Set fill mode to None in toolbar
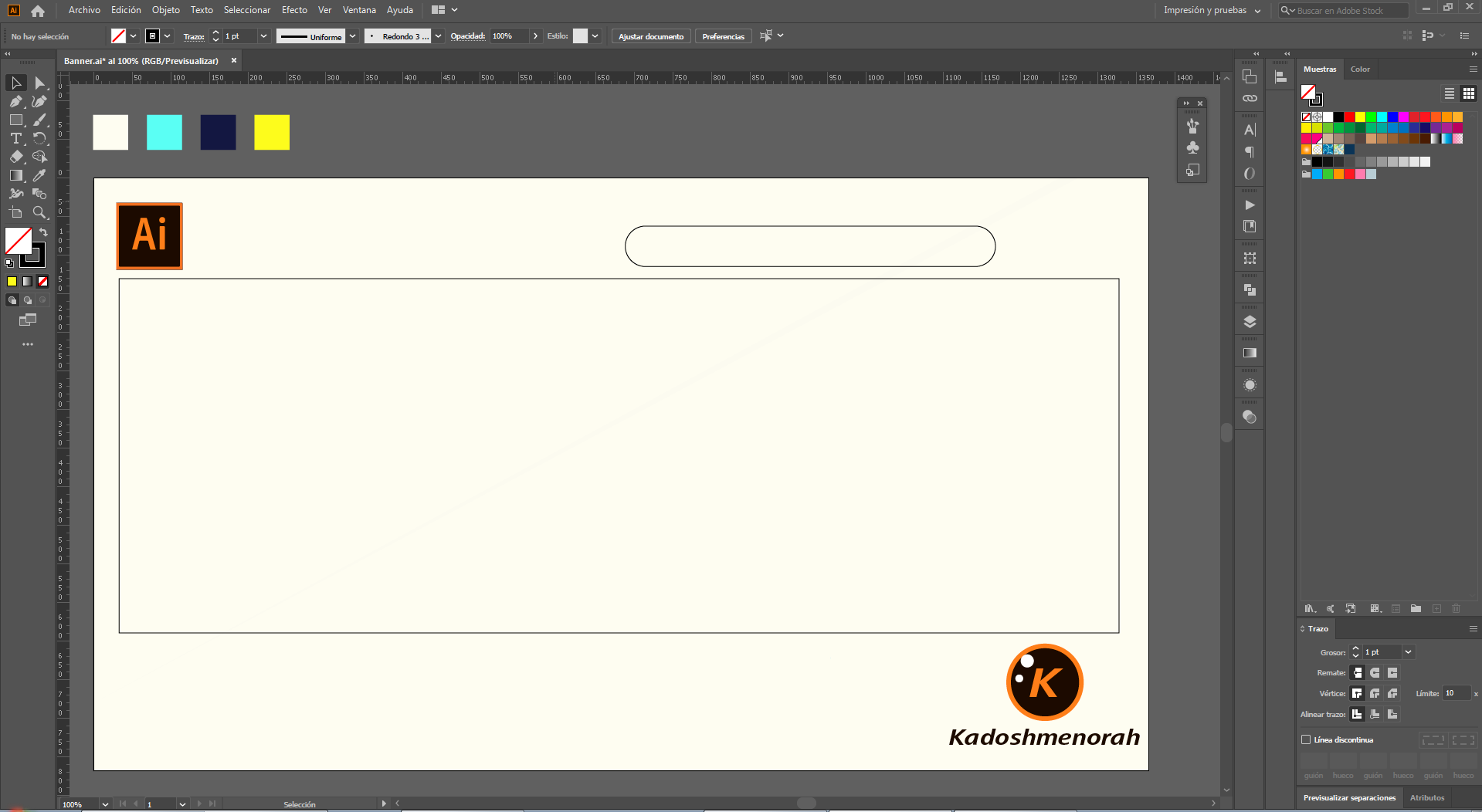1482x812 pixels. [43, 282]
